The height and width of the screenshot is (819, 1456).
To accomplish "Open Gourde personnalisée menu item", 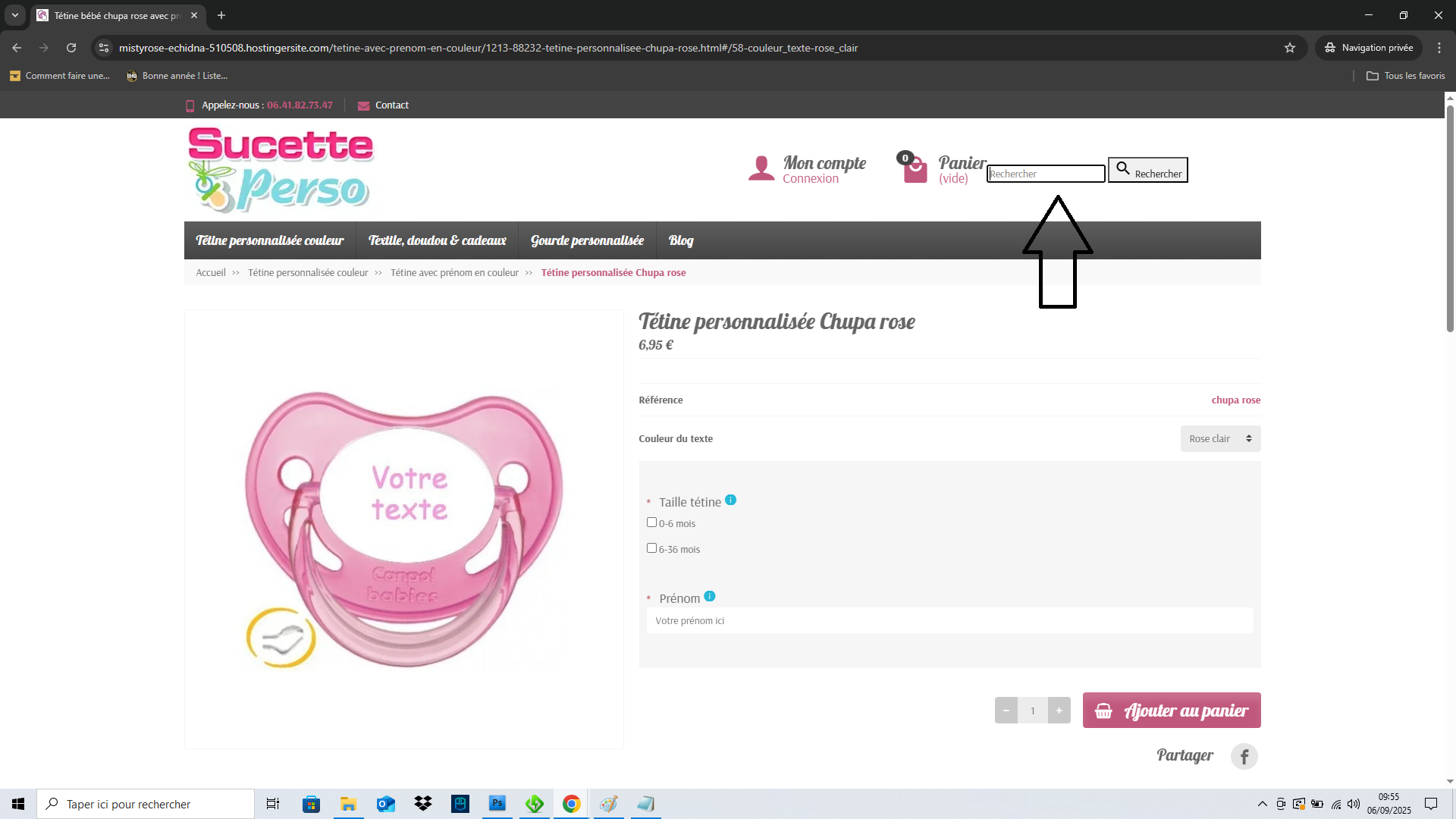I will [587, 240].
